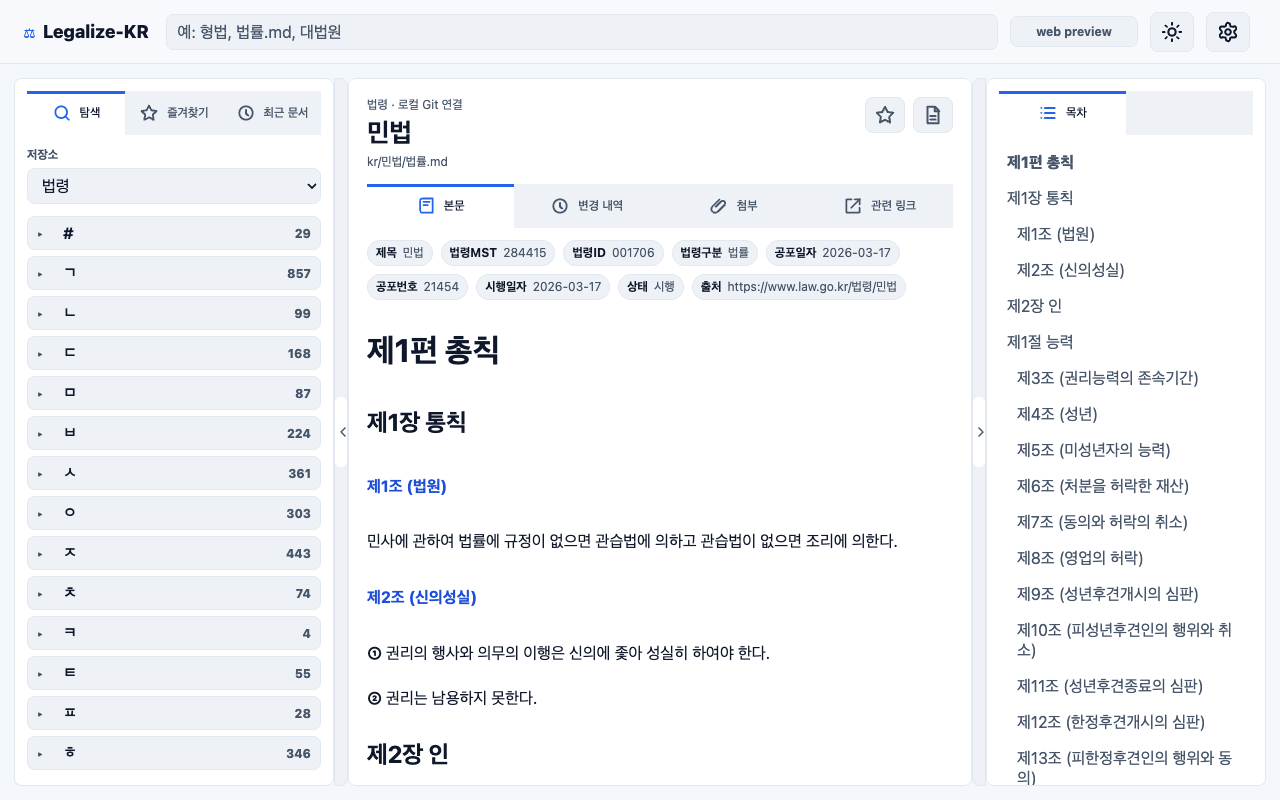Image resolution: width=1280 pixels, height=800 pixels.
Task: Jump to 제2장 인 in table of contents
Action: click(x=1034, y=306)
